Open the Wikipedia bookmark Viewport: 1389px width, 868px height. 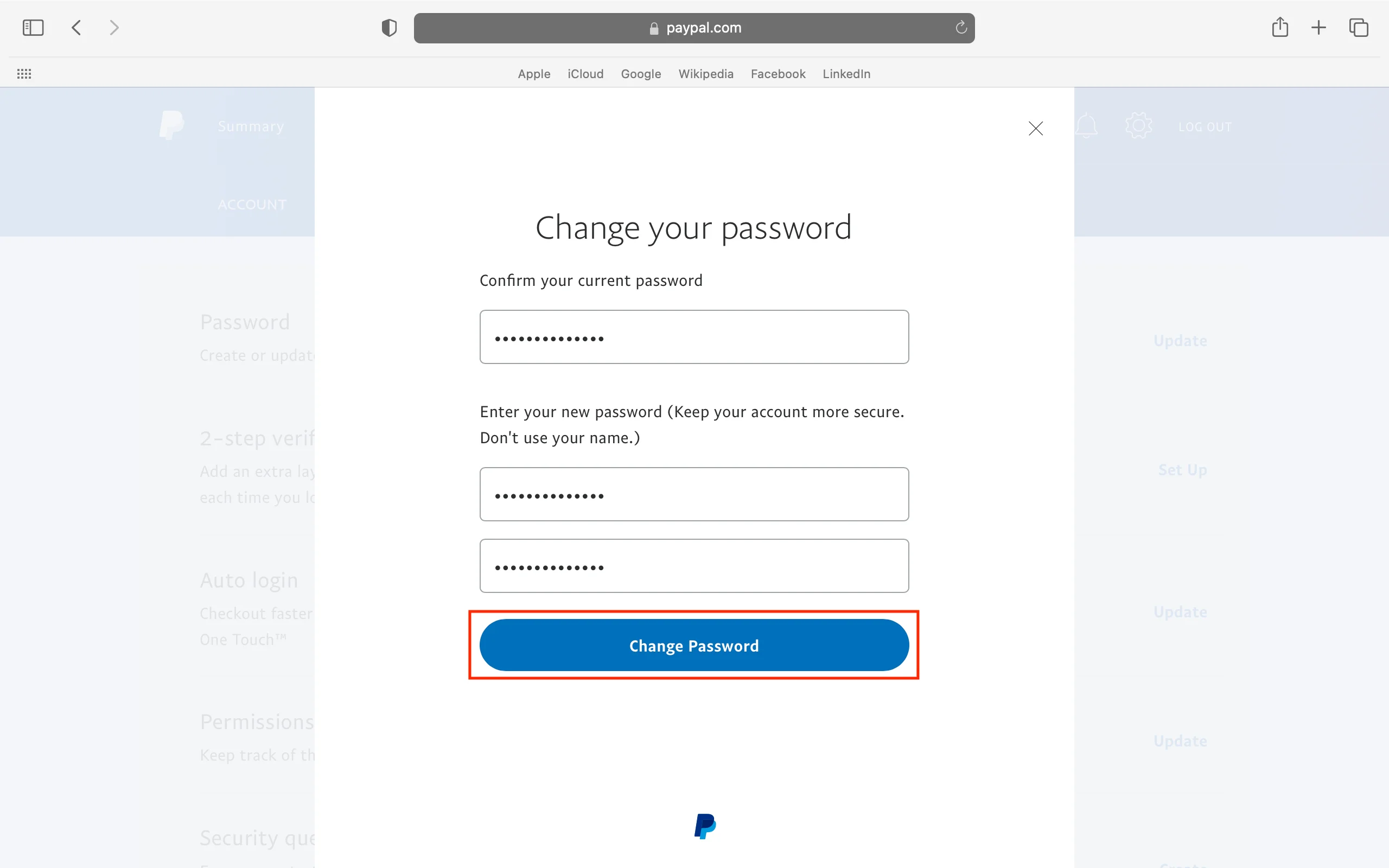point(705,74)
